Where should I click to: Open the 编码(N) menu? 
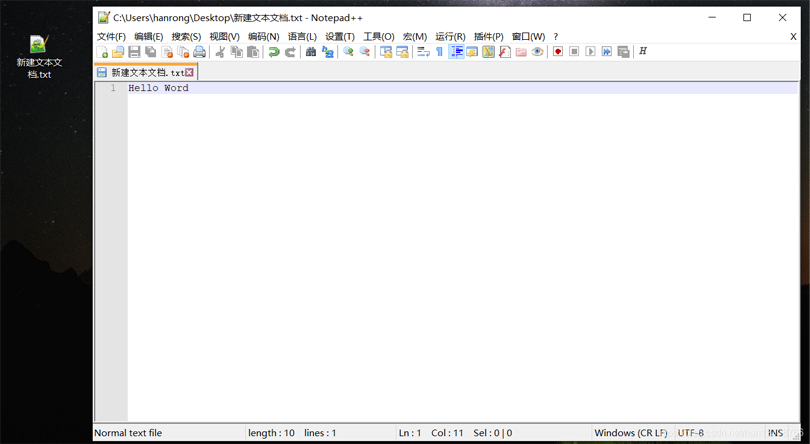coord(263,37)
